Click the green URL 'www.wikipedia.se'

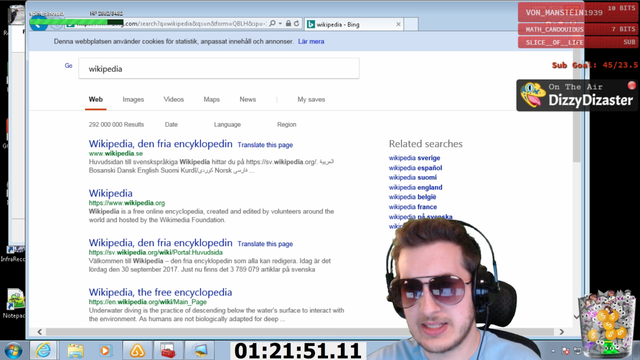pos(116,154)
